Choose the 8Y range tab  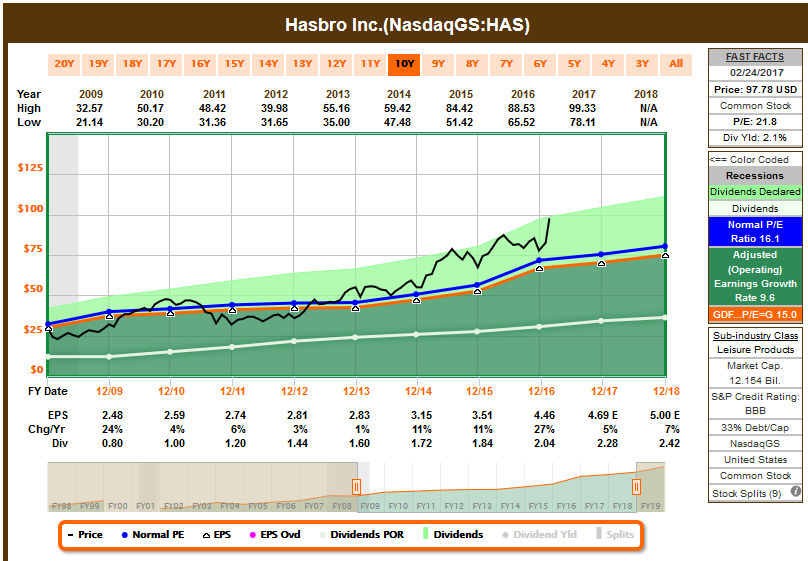[473, 64]
